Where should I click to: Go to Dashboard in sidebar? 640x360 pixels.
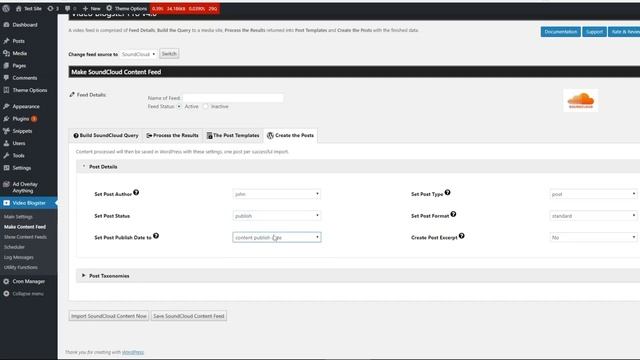[24, 25]
